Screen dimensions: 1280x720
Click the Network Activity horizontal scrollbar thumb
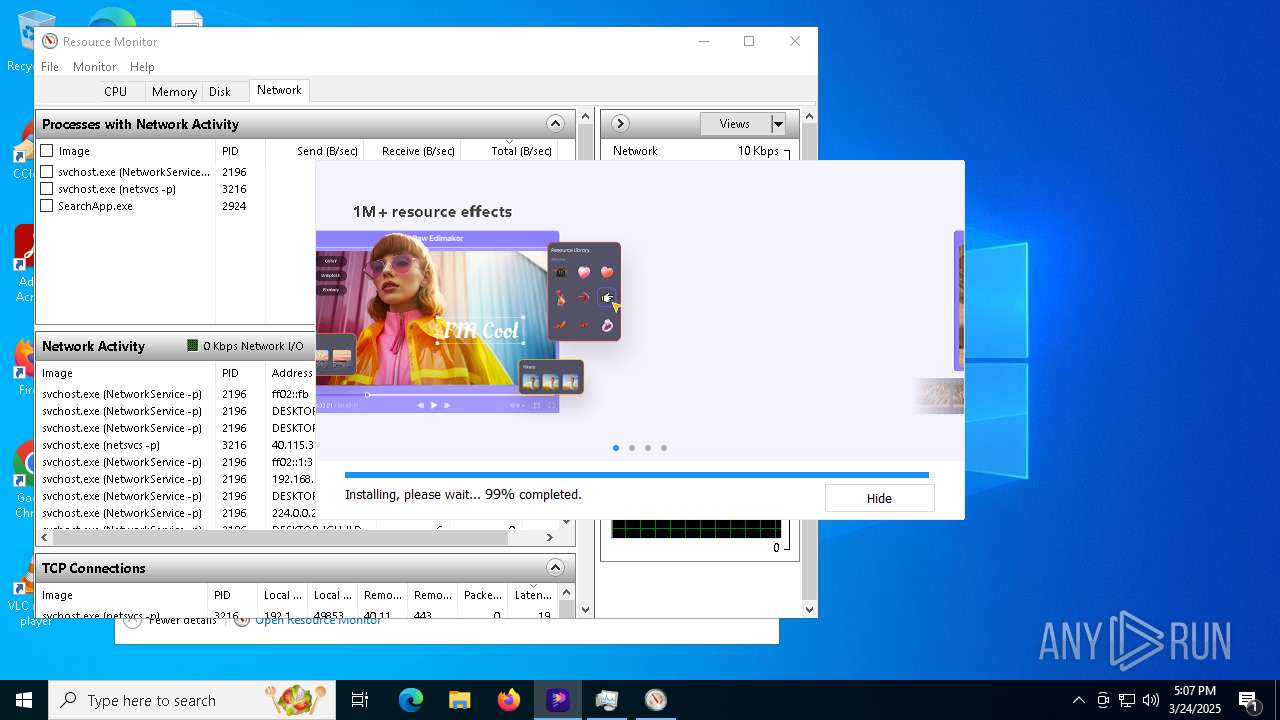[280, 537]
